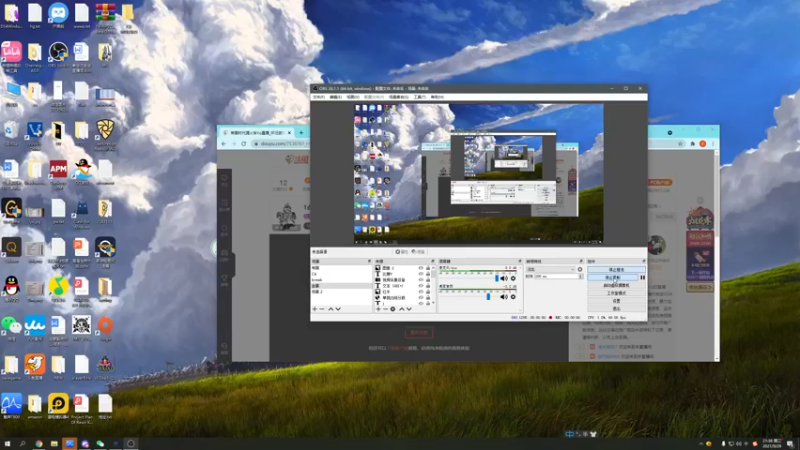Mute the first mixer channel speaker icon

(x=504, y=279)
